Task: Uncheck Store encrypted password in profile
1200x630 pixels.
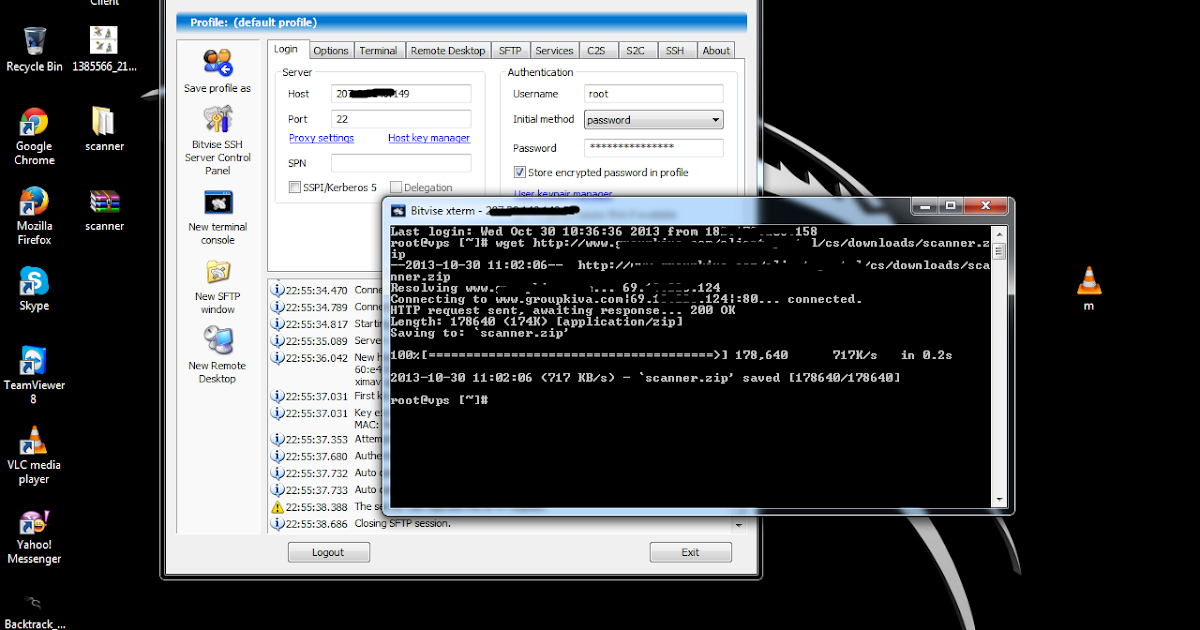Action: click(519, 172)
